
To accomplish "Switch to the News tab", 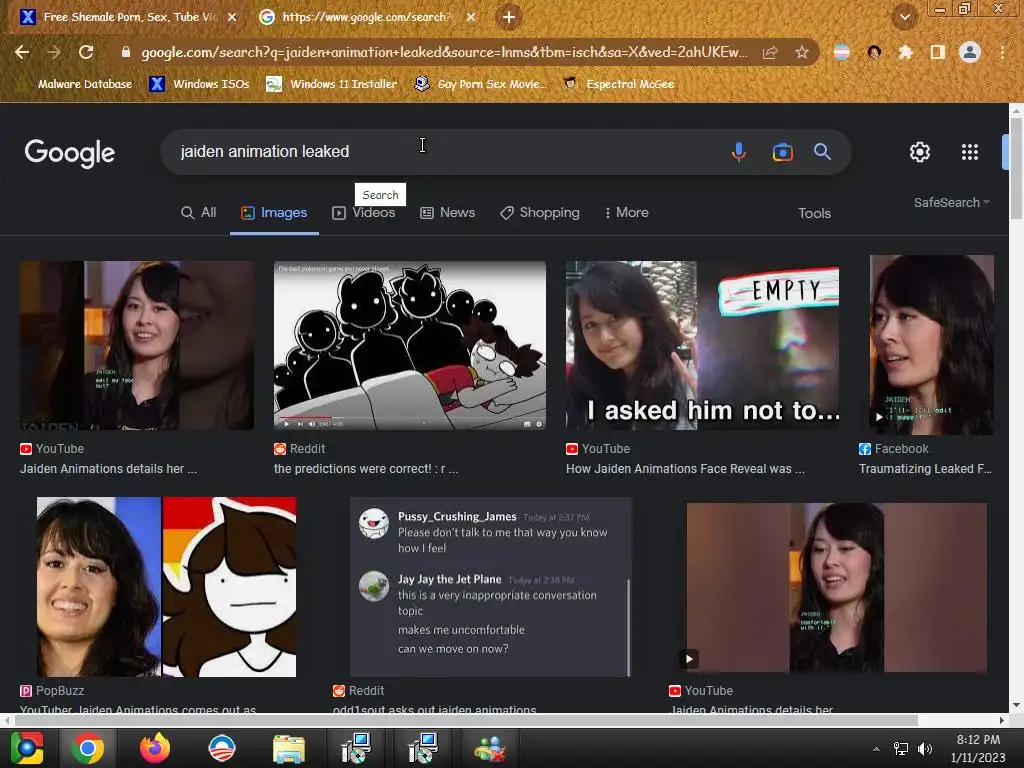I will pos(447,213).
